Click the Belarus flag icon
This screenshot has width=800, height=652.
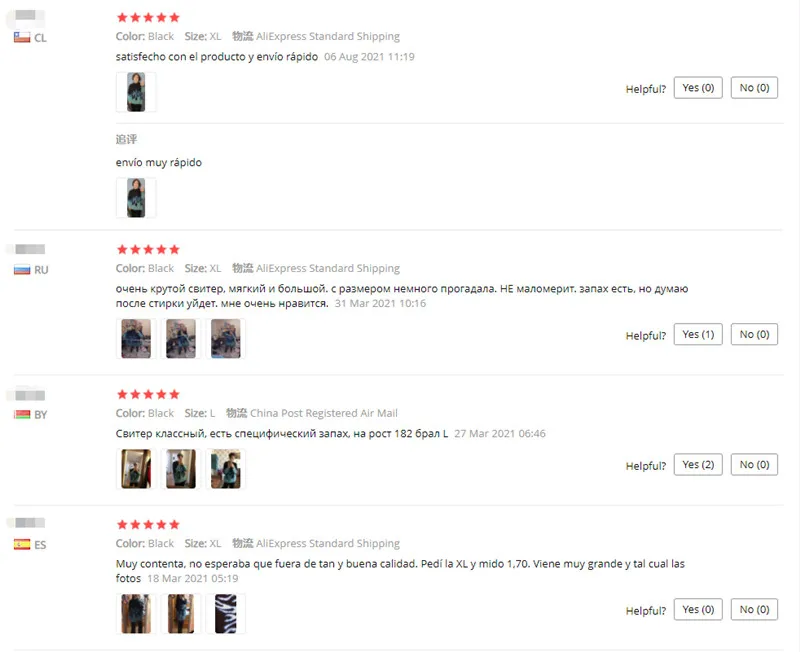click(22, 414)
